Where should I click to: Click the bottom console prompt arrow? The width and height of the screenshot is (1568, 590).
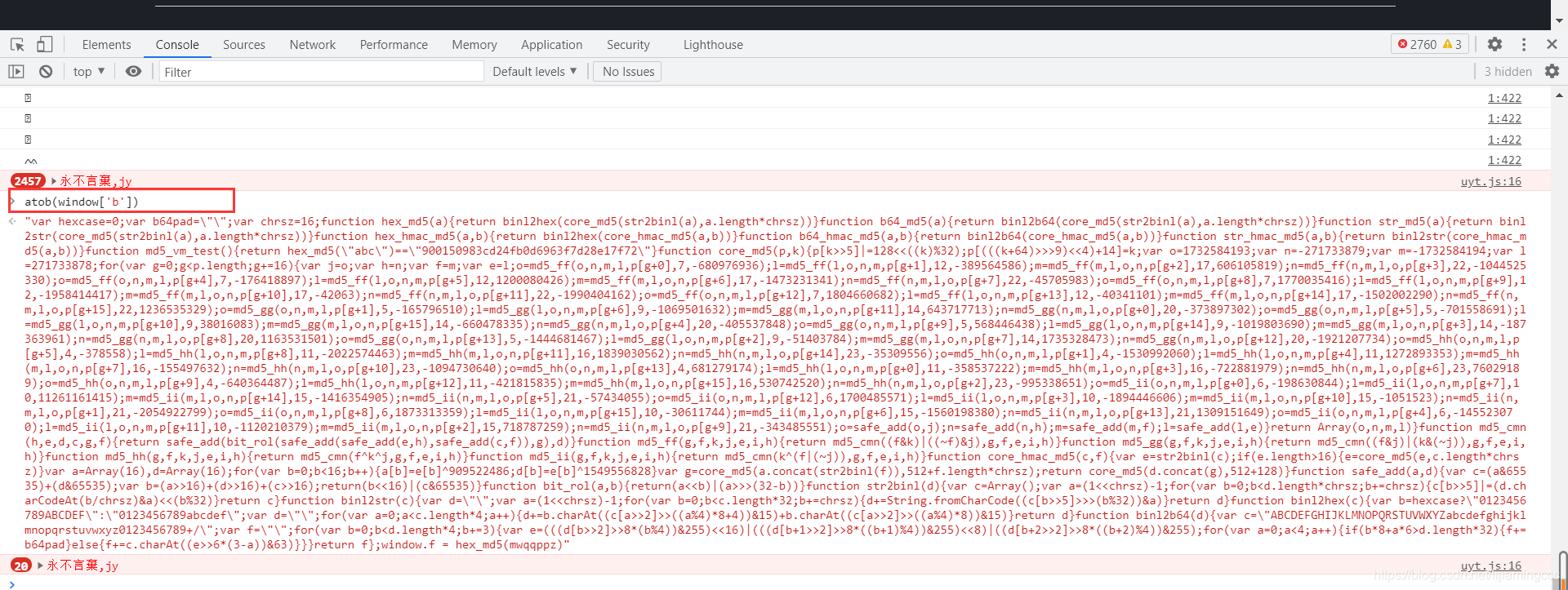11,583
